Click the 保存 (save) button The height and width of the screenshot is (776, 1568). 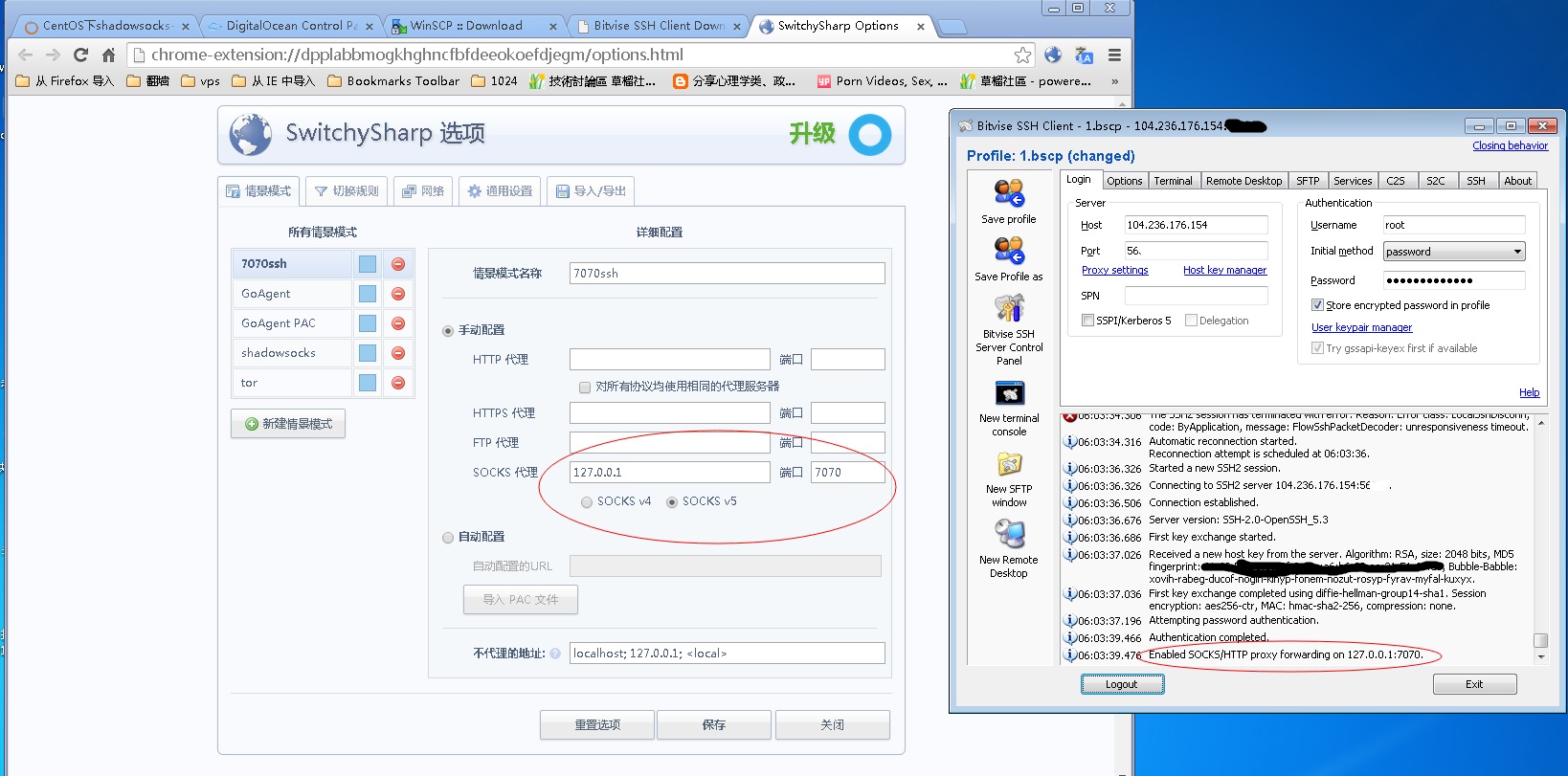[x=713, y=724]
